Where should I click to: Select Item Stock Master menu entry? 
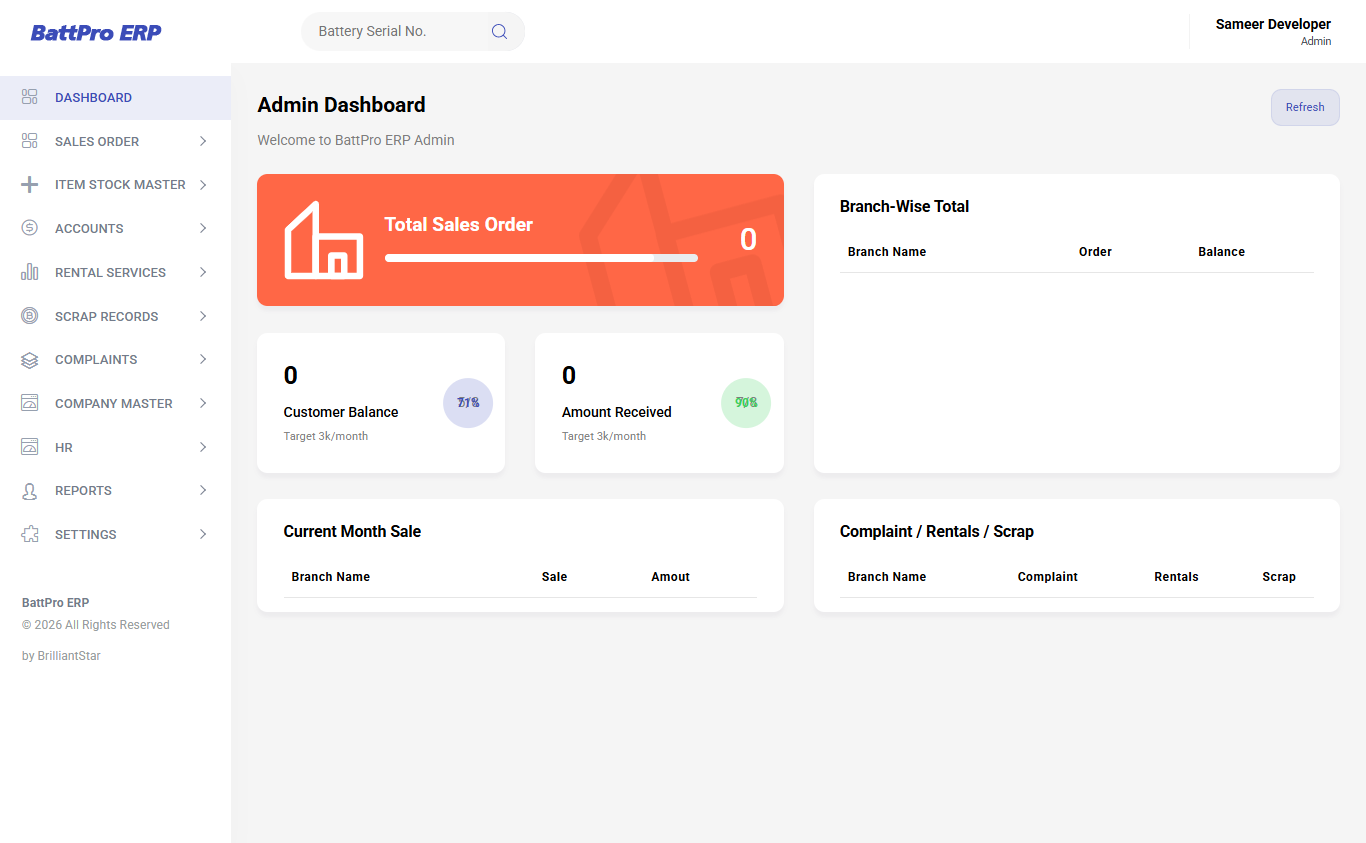tap(115, 185)
